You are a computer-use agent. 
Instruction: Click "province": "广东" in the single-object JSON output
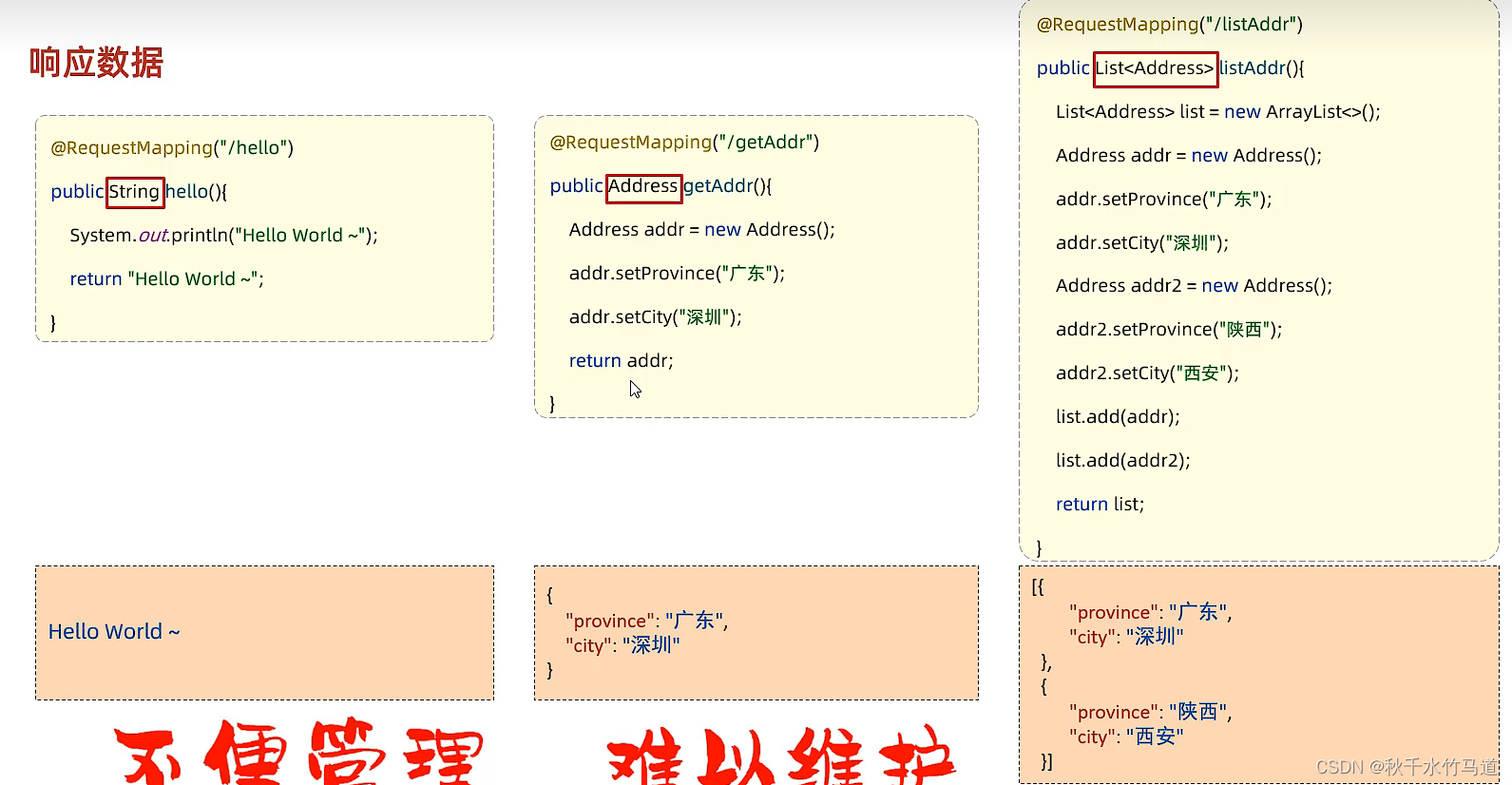tap(646, 621)
